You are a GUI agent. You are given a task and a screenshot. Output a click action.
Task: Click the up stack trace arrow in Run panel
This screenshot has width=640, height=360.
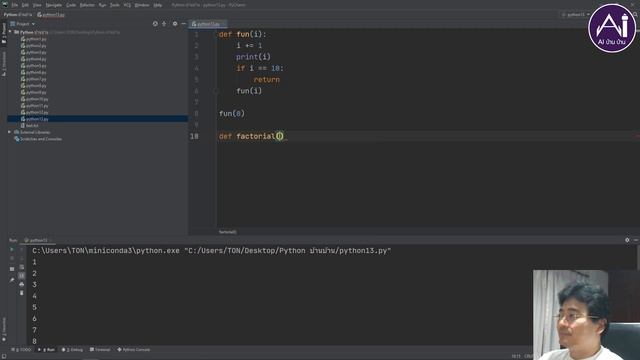pos(22,249)
